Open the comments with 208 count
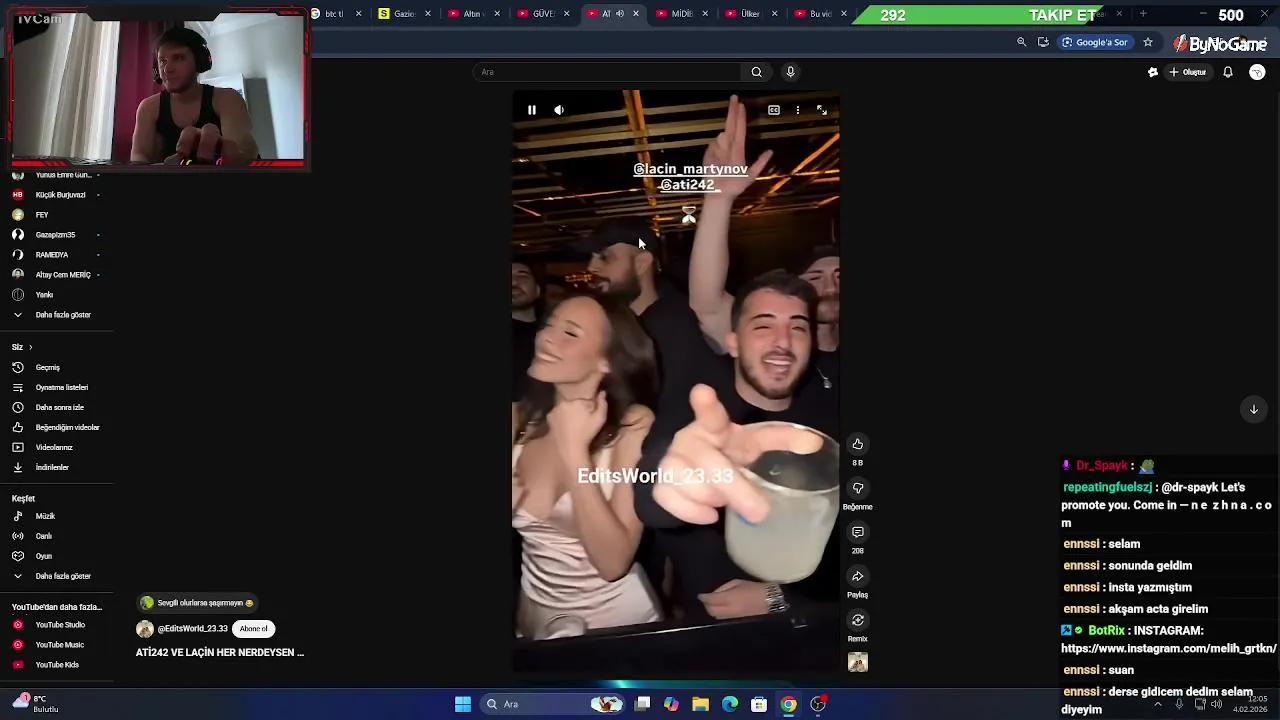1280x720 pixels. (x=857, y=532)
